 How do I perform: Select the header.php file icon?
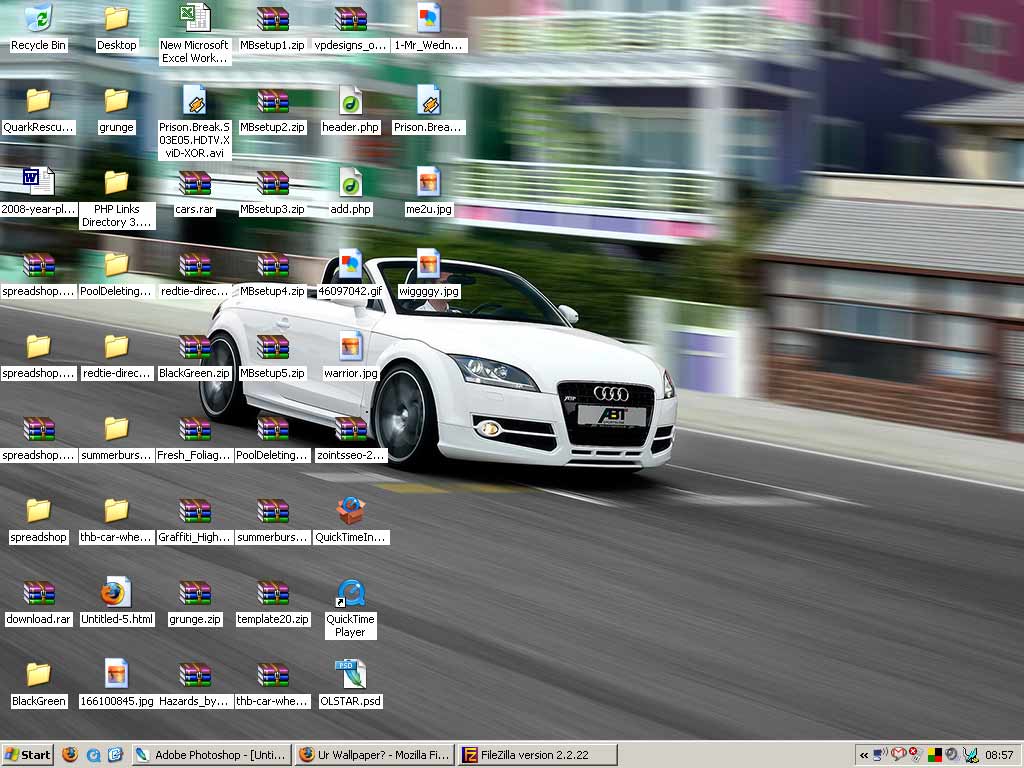350,102
